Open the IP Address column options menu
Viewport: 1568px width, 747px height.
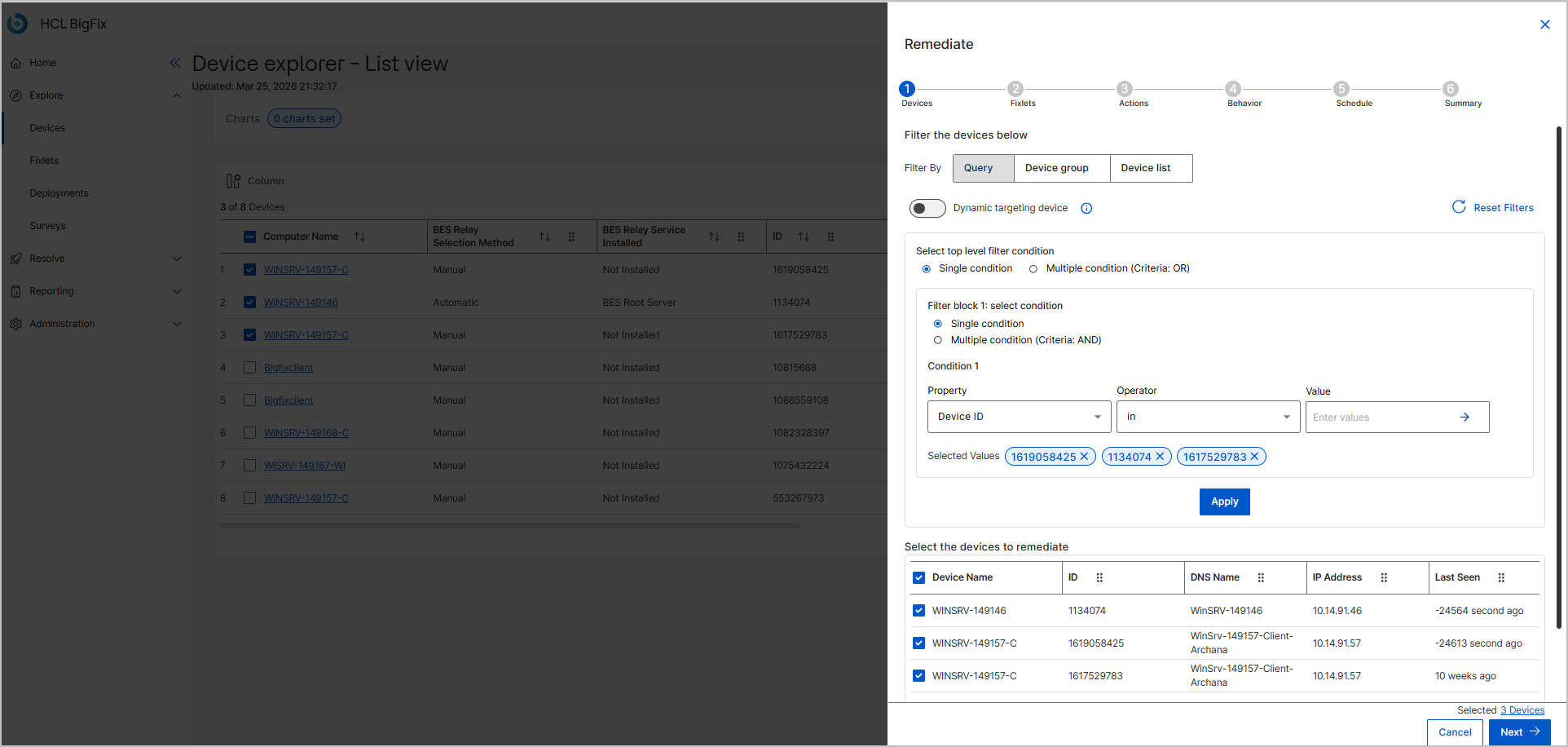click(x=1384, y=577)
